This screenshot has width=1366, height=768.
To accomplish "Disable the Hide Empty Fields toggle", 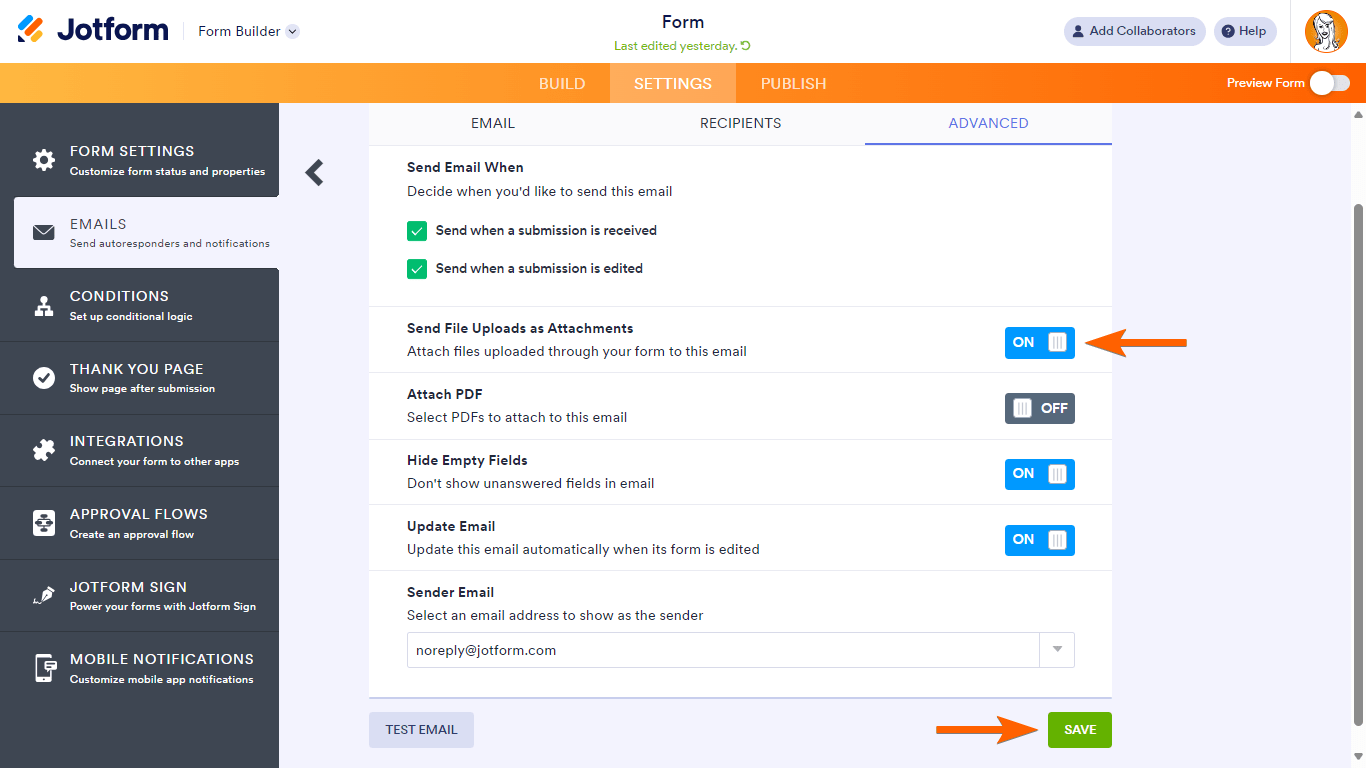I will pyautogui.click(x=1040, y=474).
